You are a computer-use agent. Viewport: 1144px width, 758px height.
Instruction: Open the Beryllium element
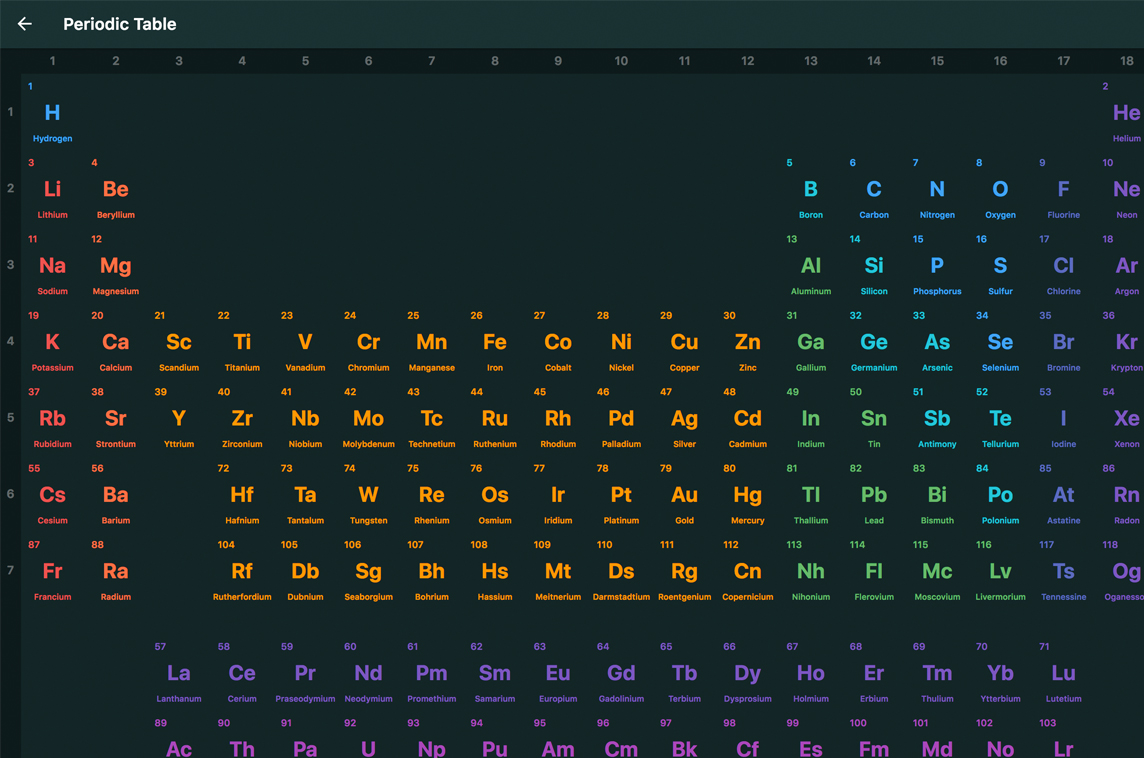115,189
